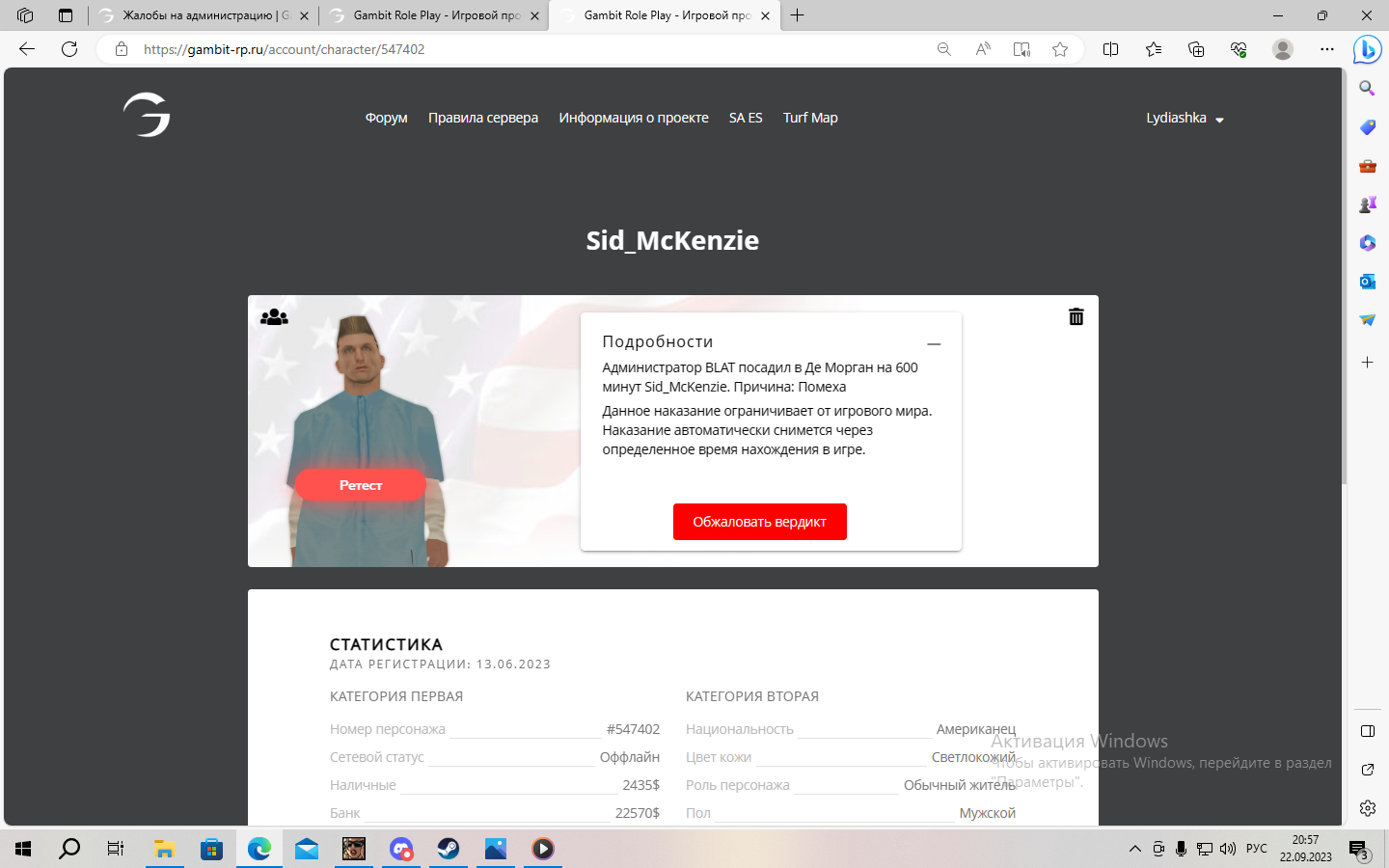Image resolution: width=1389 pixels, height=868 pixels.
Task: Open the Turf Map menu link
Action: click(810, 118)
